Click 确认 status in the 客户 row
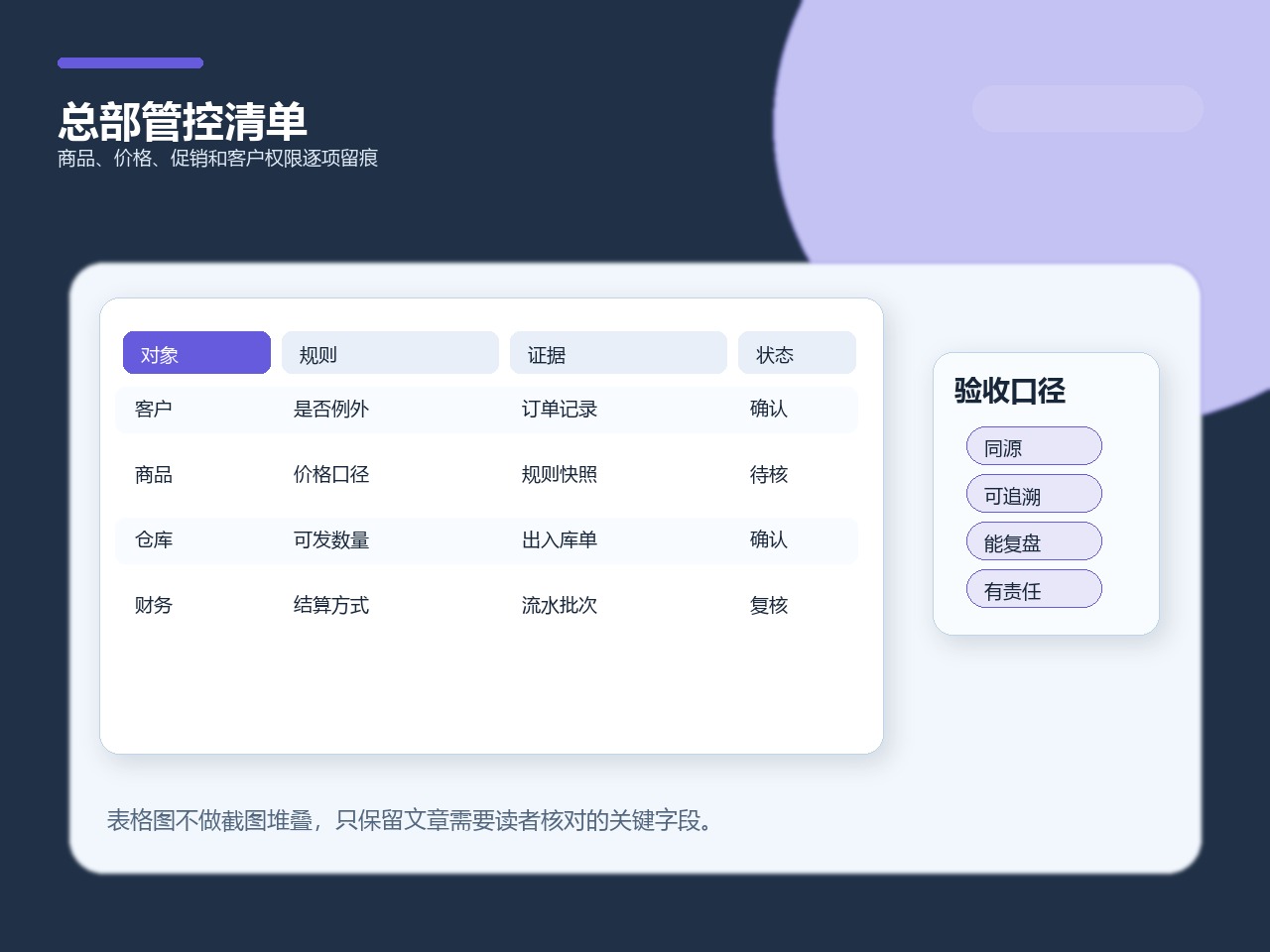 (769, 409)
